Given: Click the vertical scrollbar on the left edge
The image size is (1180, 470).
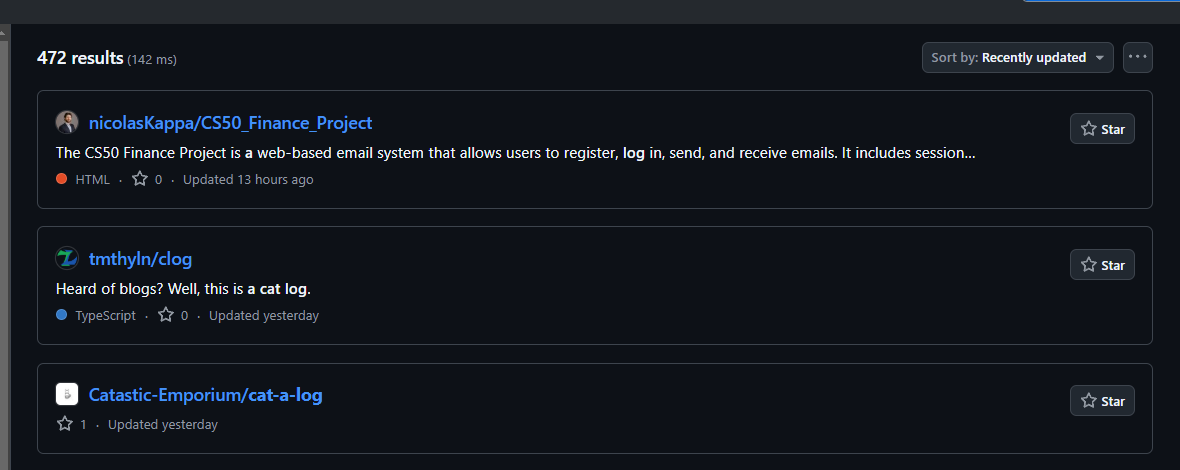Looking at the screenshot, I should point(4,200).
